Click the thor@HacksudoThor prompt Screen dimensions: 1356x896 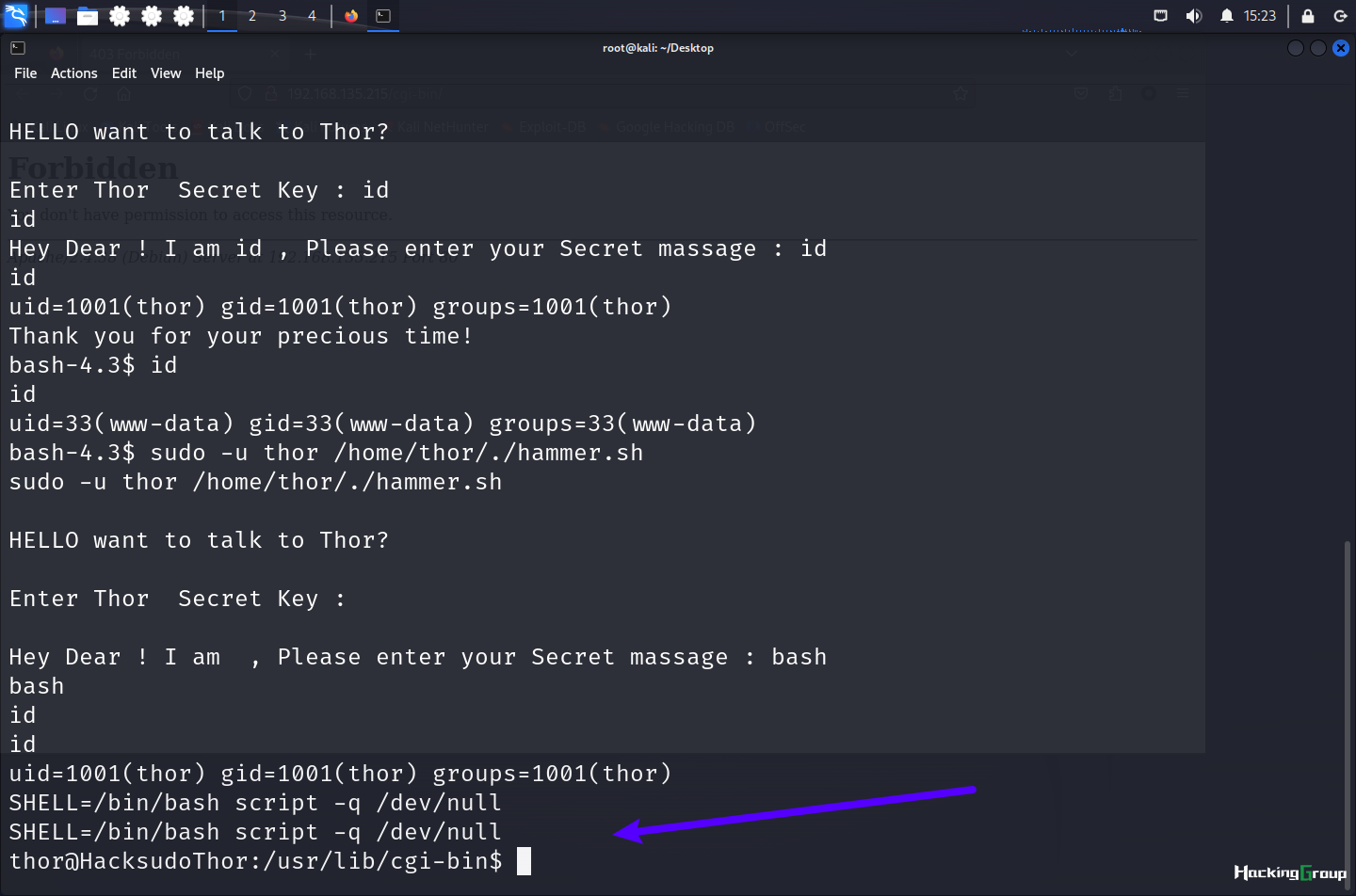pyautogui.click(x=256, y=861)
